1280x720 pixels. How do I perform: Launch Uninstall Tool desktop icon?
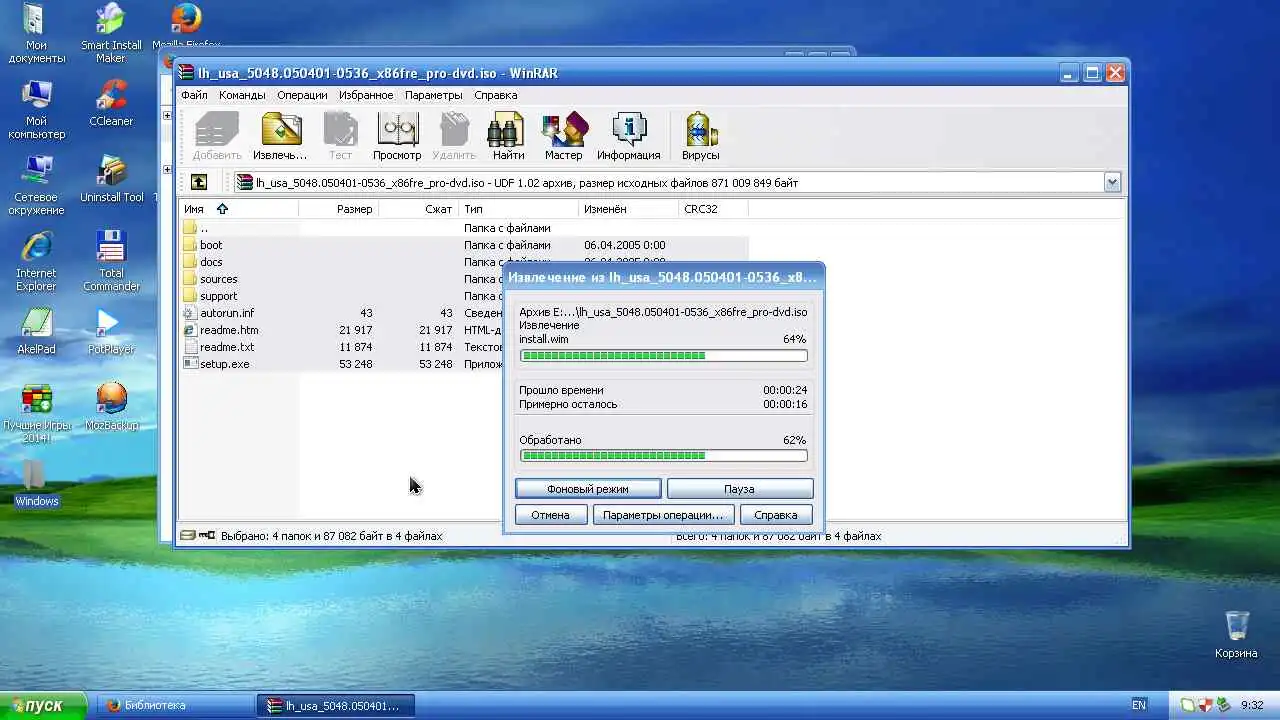point(111,180)
